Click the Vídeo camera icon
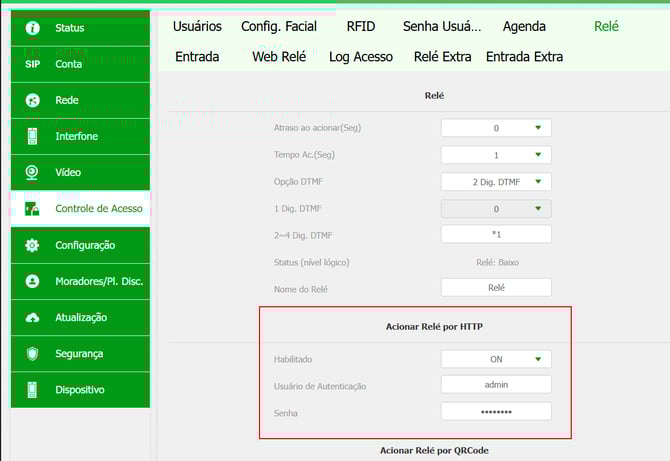 point(32,172)
